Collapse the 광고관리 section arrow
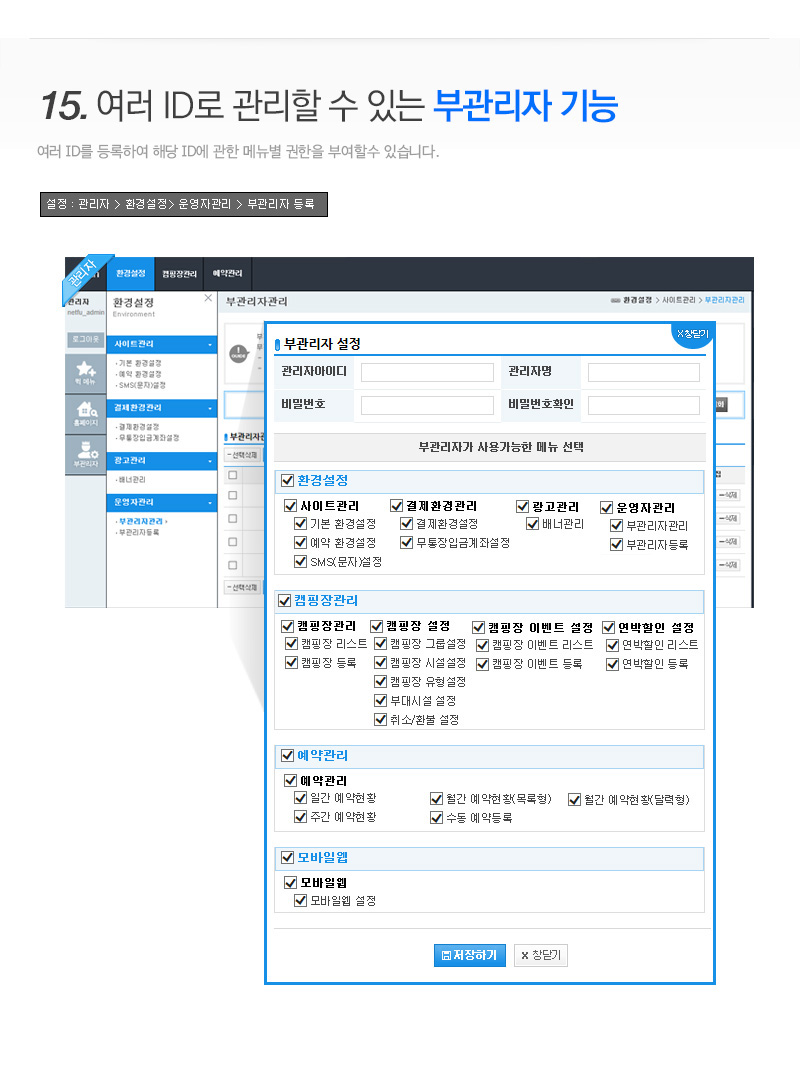Image resolution: width=800 pixels, height=1068 pixels. click(x=210, y=461)
